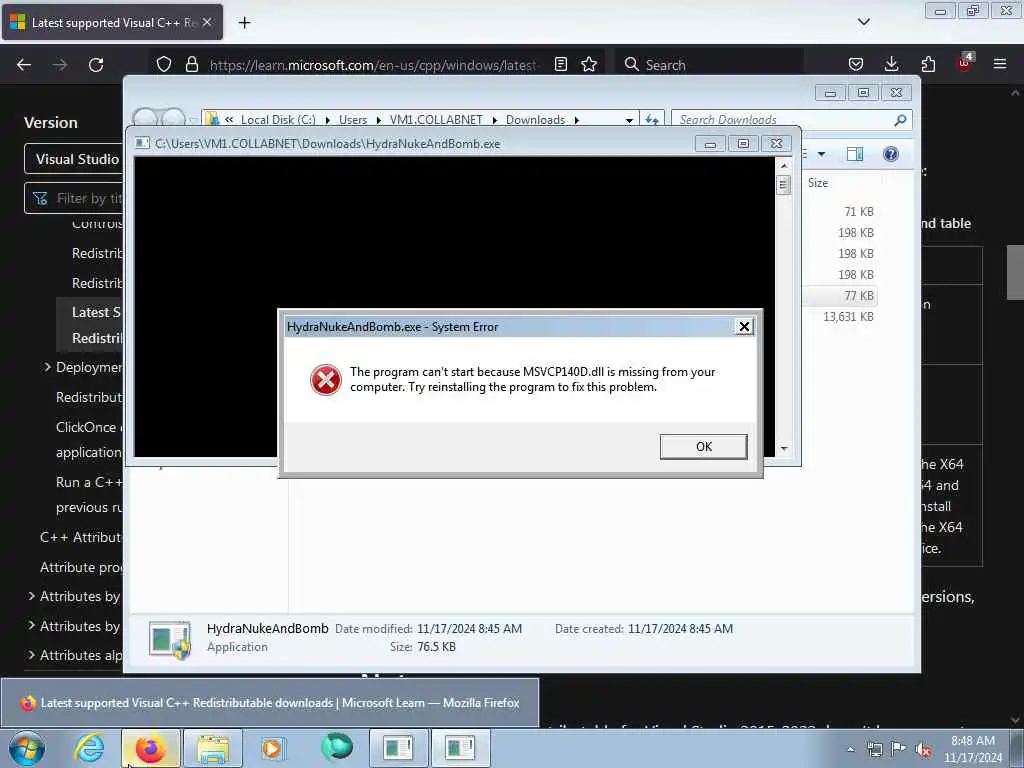
Task: Open Windows Media Player from the taskbar
Action: coord(273,748)
